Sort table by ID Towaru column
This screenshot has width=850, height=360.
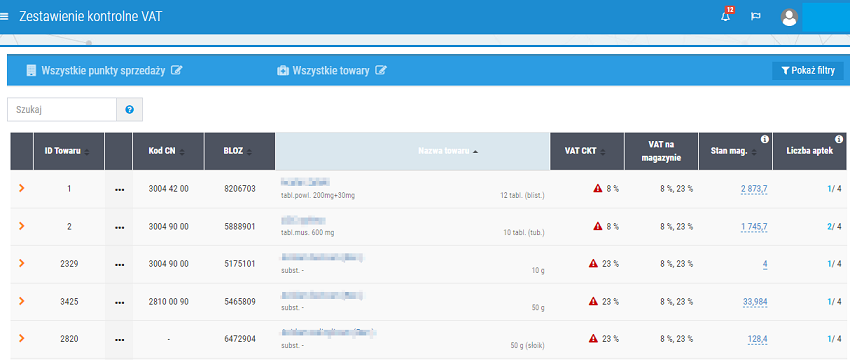68,151
